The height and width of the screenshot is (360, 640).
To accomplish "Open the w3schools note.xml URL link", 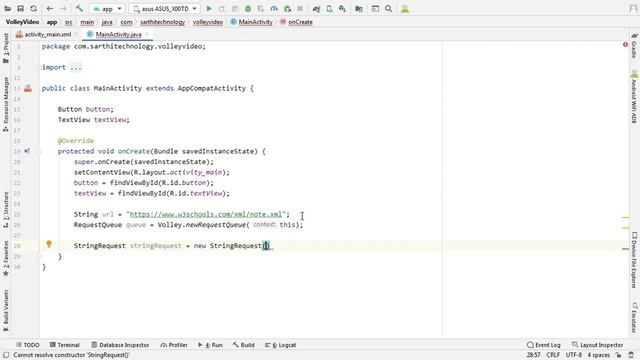I will [x=206, y=214].
